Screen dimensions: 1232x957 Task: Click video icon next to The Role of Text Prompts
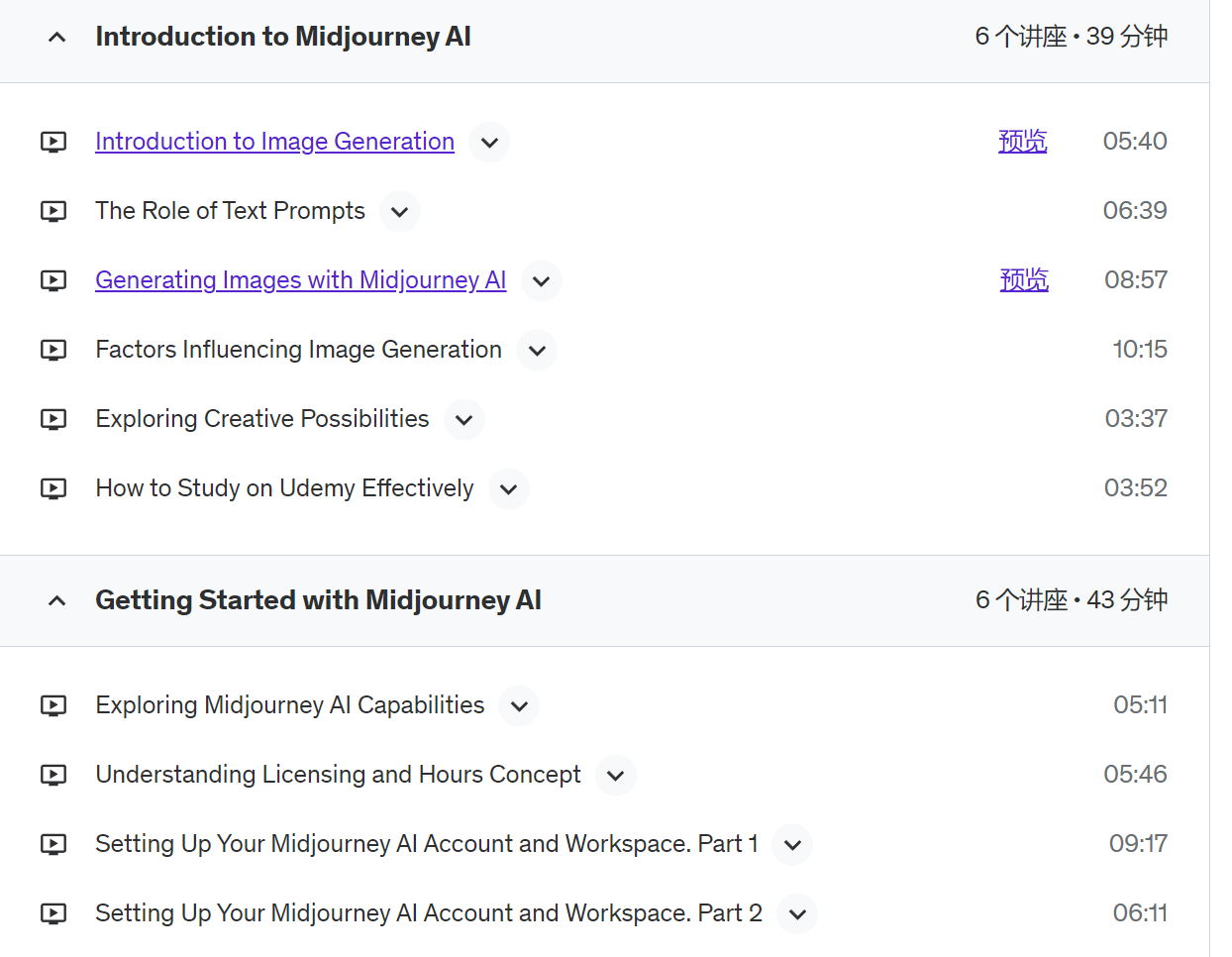(53, 211)
